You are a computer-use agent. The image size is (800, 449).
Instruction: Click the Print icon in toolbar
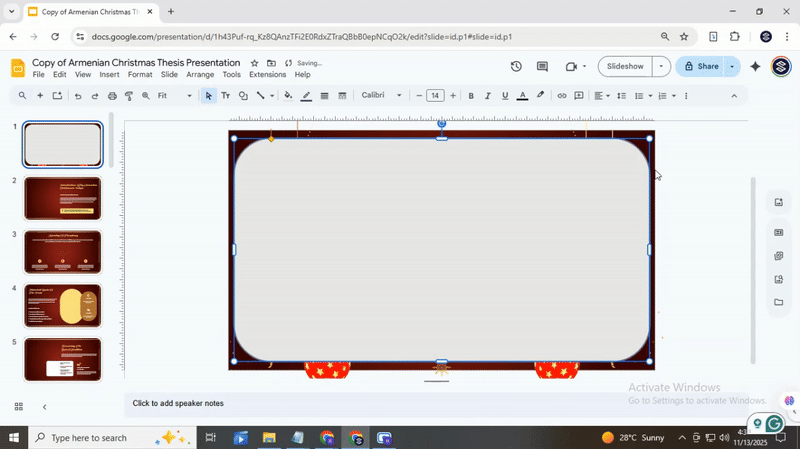112,96
